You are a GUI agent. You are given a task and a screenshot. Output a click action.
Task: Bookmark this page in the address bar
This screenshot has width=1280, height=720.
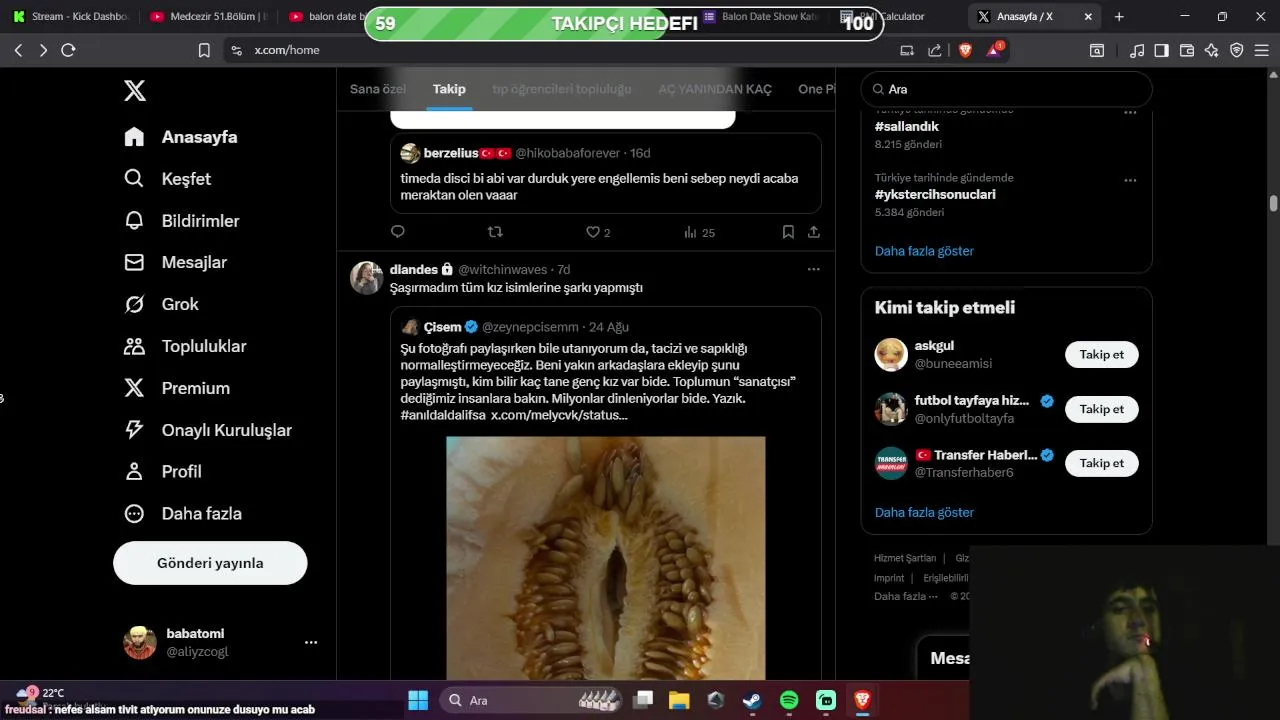(204, 50)
